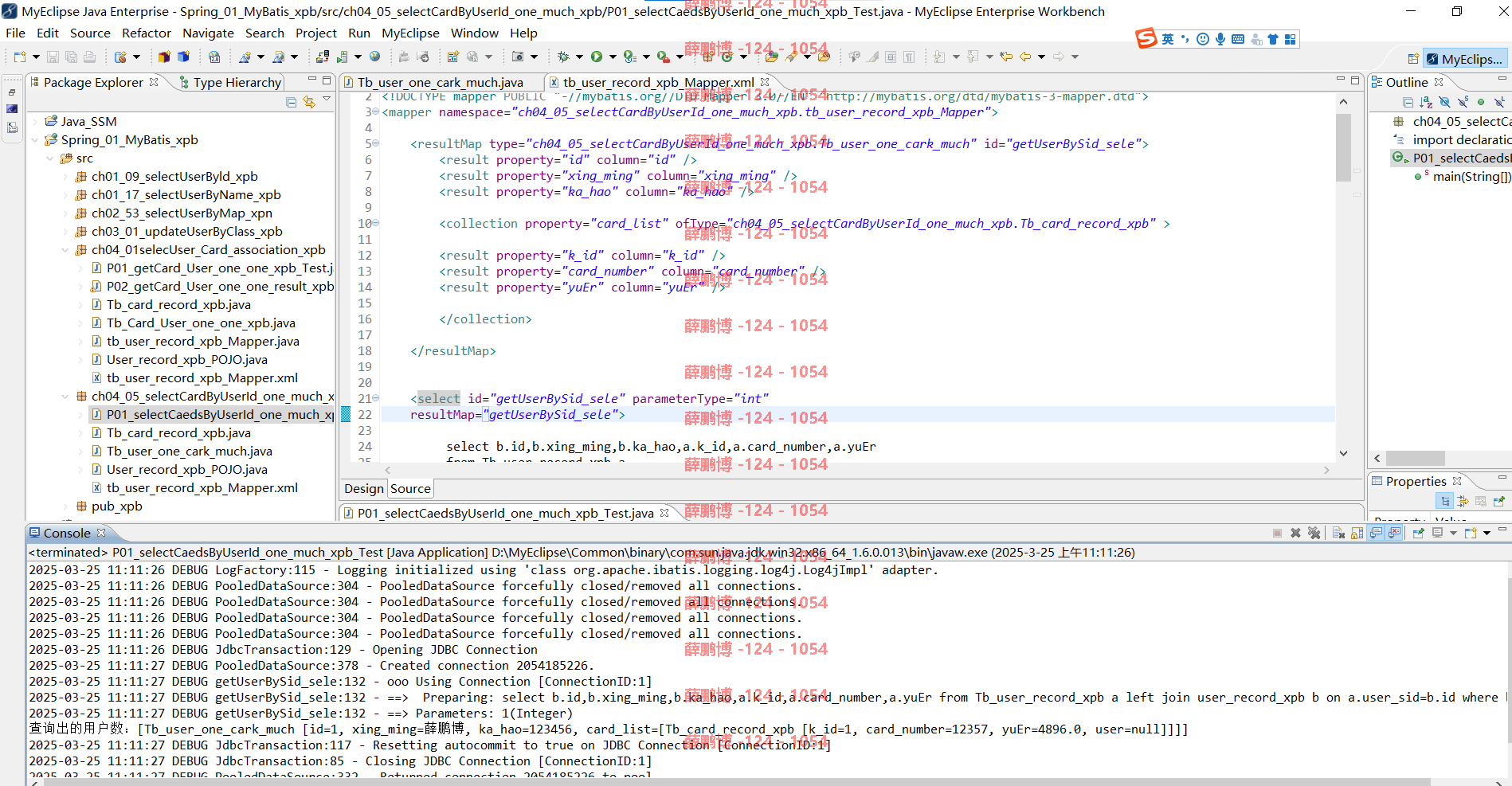The height and width of the screenshot is (786, 1512).
Task: Click the Debug bug icon
Action: [563, 57]
